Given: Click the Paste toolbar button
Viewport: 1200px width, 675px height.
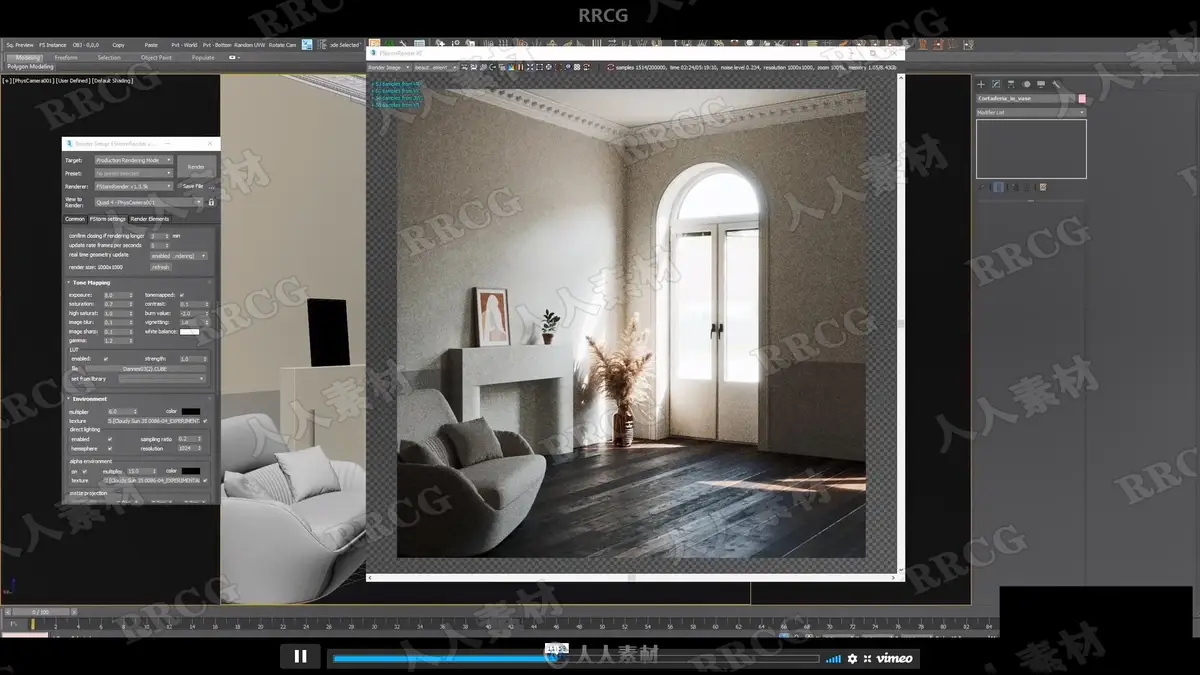Looking at the screenshot, I should [151, 45].
